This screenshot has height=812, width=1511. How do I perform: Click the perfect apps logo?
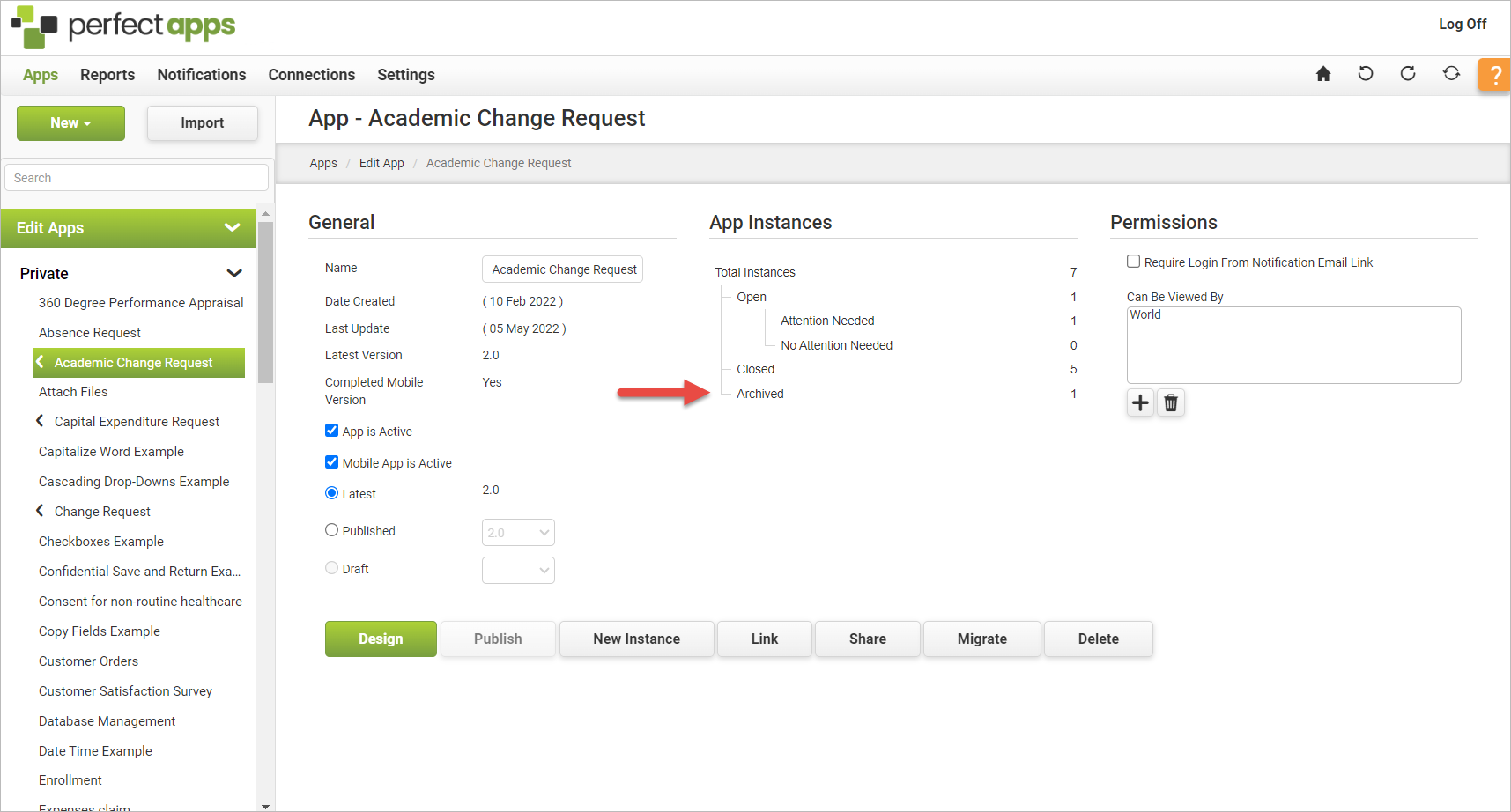pos(124,27)
